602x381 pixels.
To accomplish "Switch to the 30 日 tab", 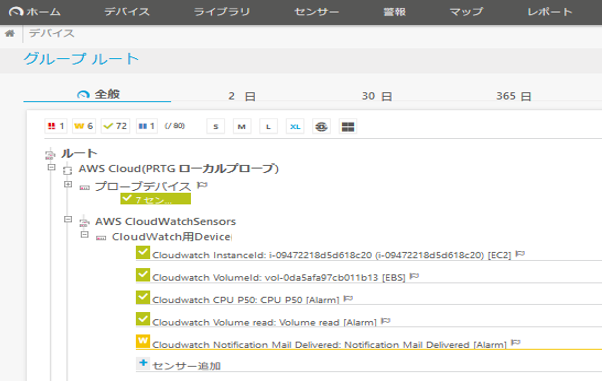I will pos(377,96).
